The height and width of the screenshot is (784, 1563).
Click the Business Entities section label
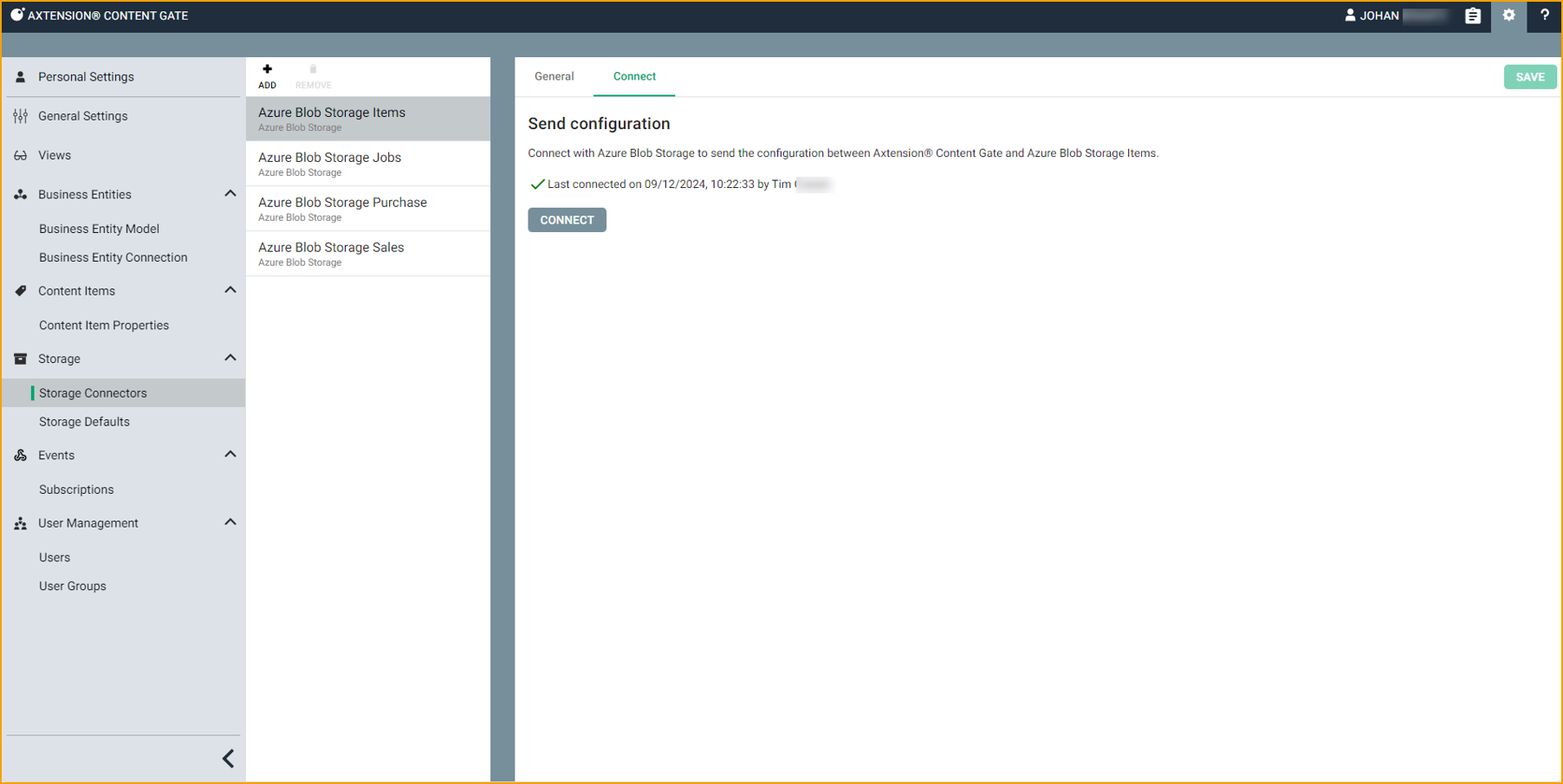tap(85, 195)
